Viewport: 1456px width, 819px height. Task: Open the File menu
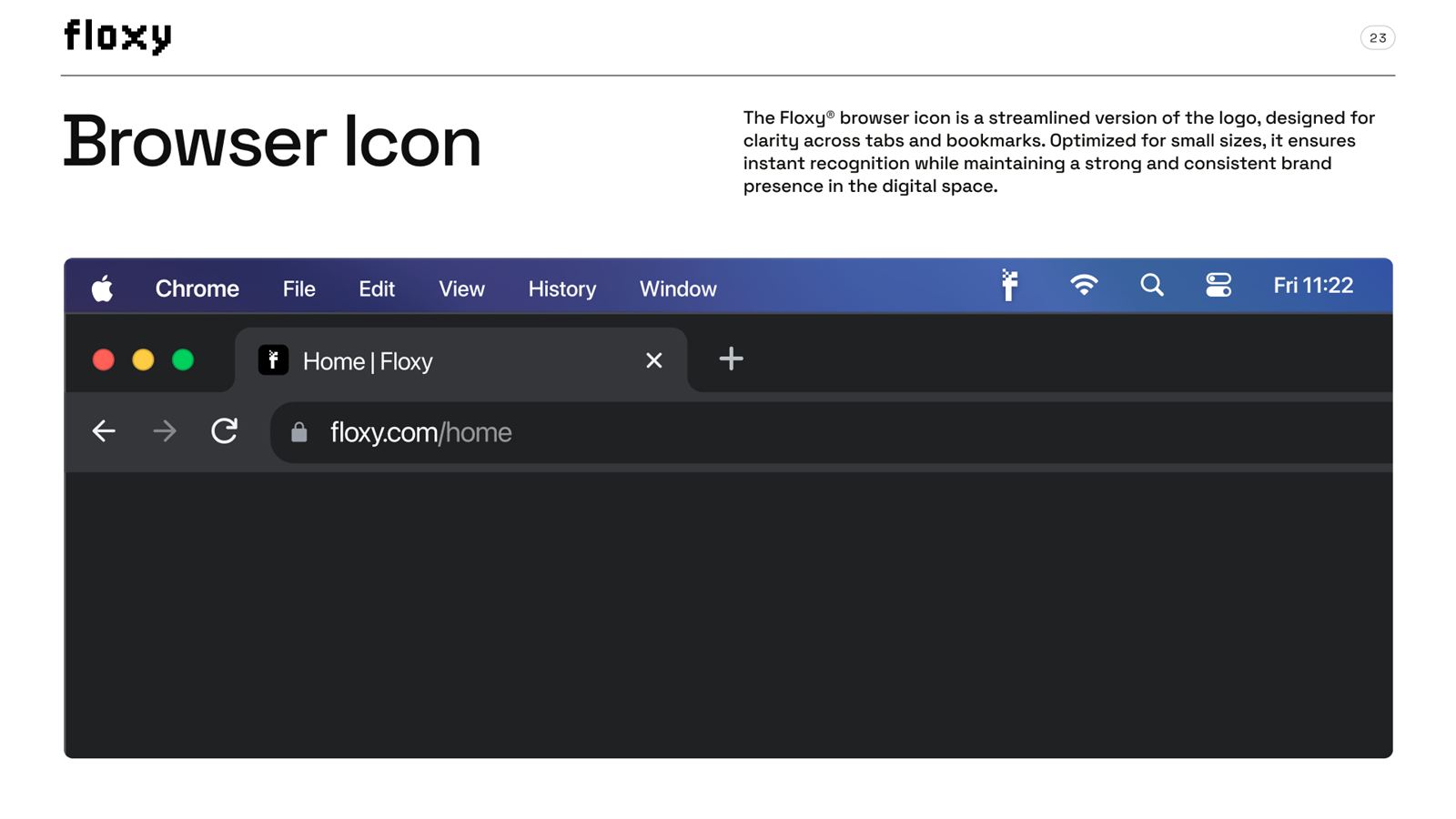(x=298, y=288)
